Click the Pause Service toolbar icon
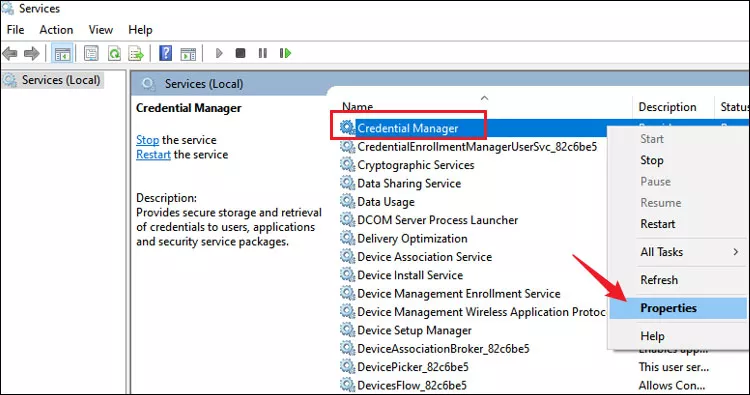The height and width of the screenshot is (395, 750). pos(263,53)
